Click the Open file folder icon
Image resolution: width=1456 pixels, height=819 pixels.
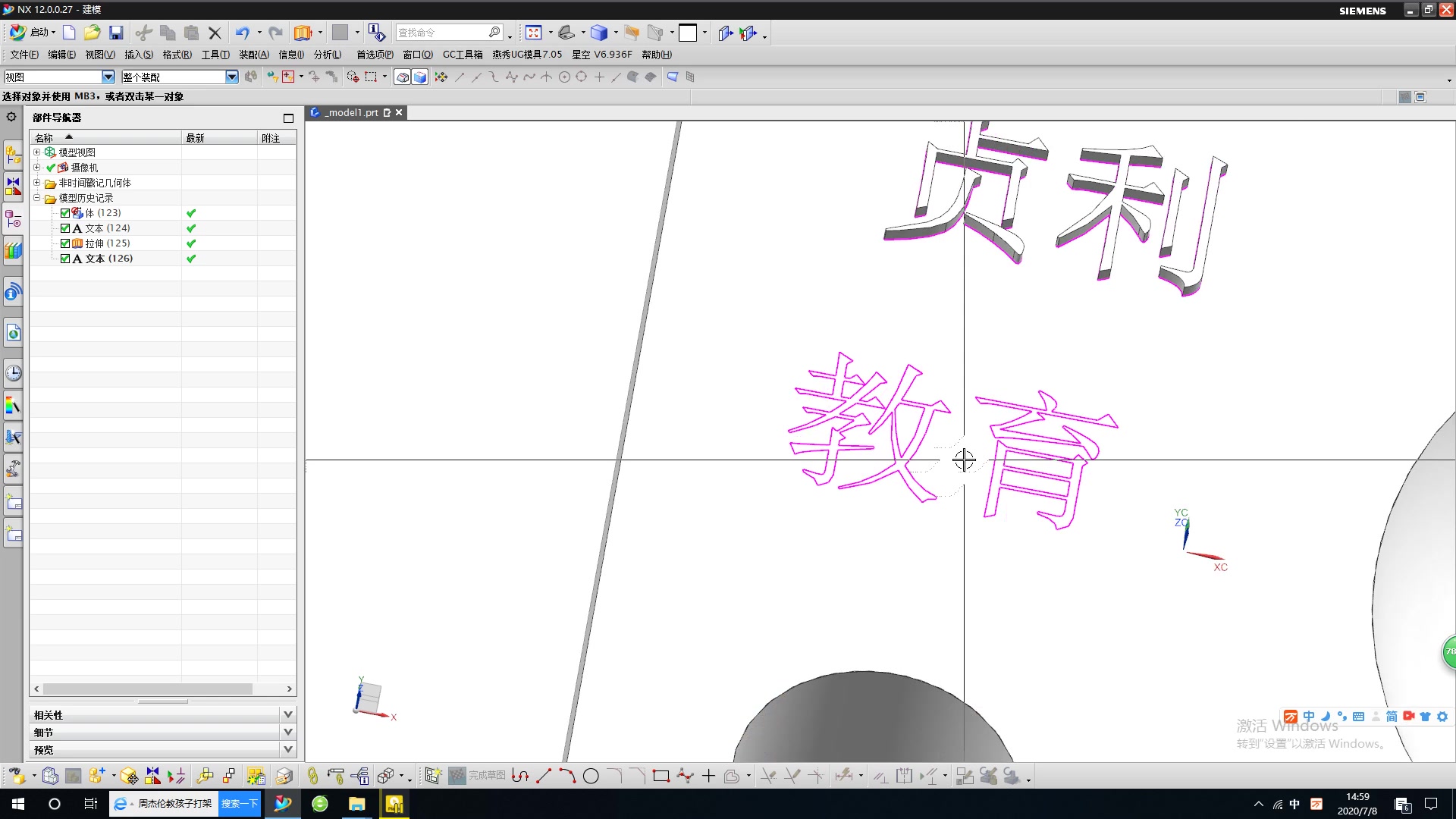click(x=93, y=33)
